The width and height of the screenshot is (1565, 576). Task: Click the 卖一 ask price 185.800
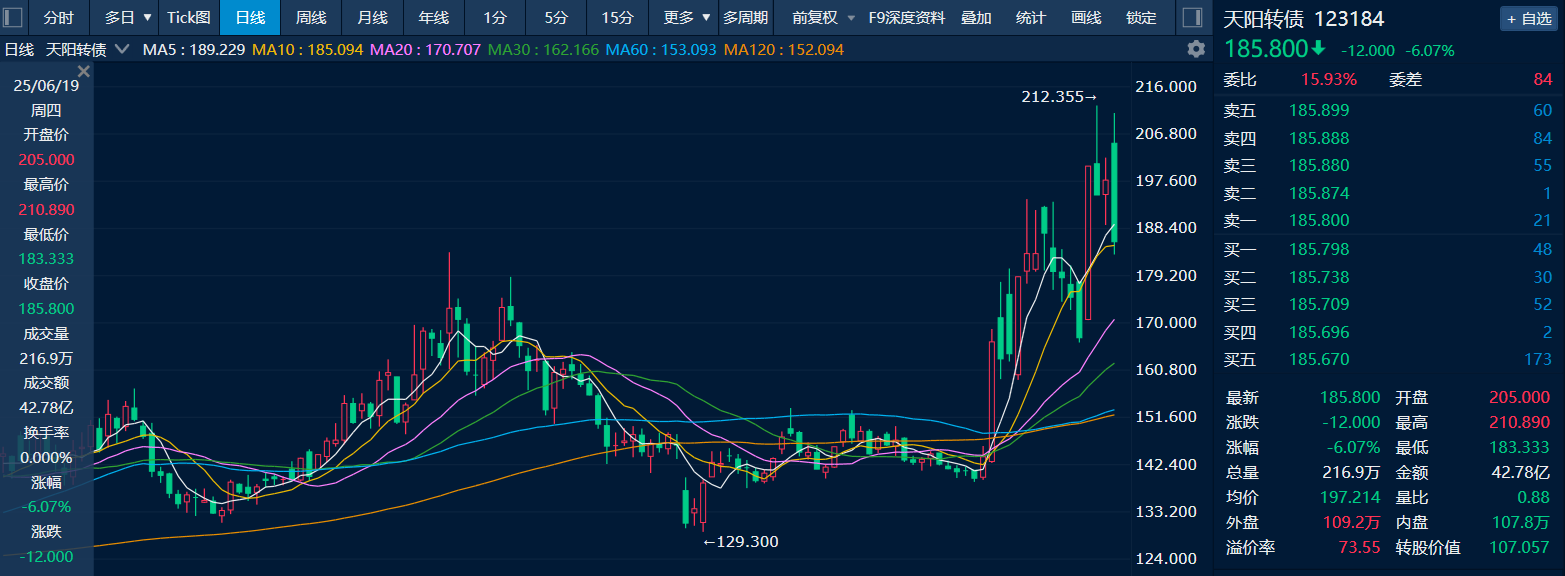(1319, 221)
